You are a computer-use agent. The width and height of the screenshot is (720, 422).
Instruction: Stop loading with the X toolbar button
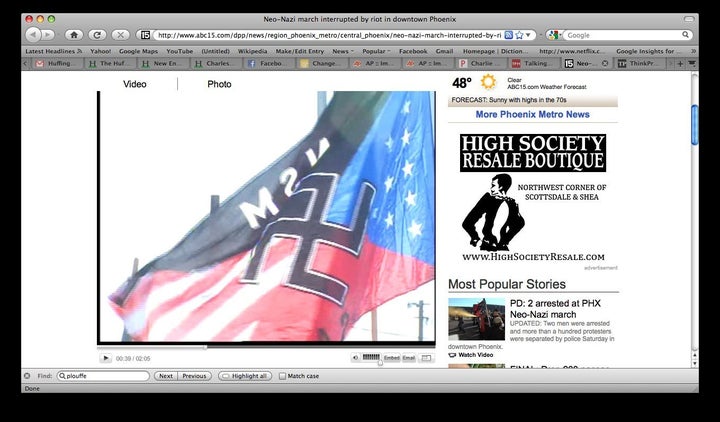click(120, 35)
